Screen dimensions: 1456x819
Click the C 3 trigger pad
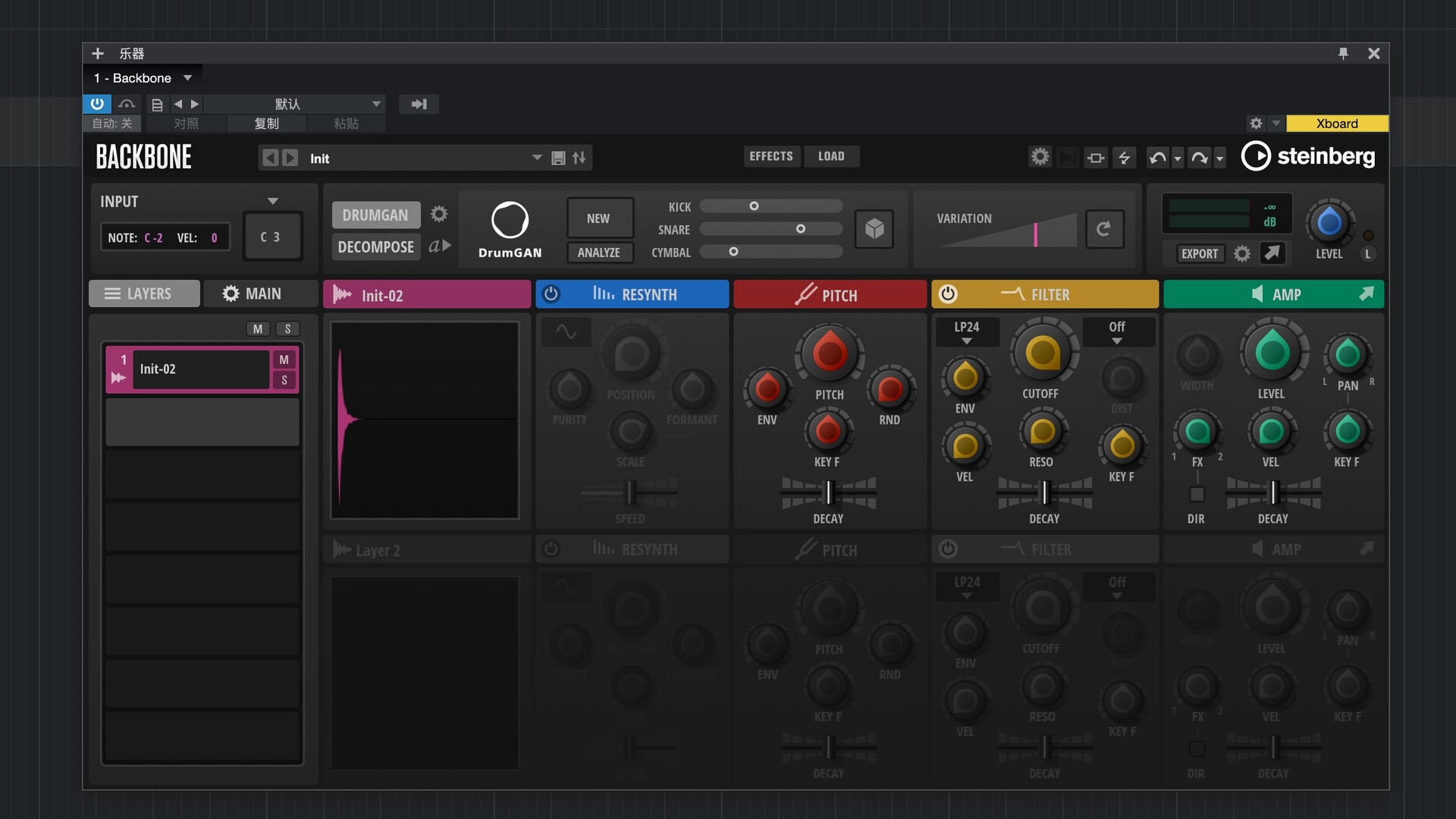click(271, 237)
